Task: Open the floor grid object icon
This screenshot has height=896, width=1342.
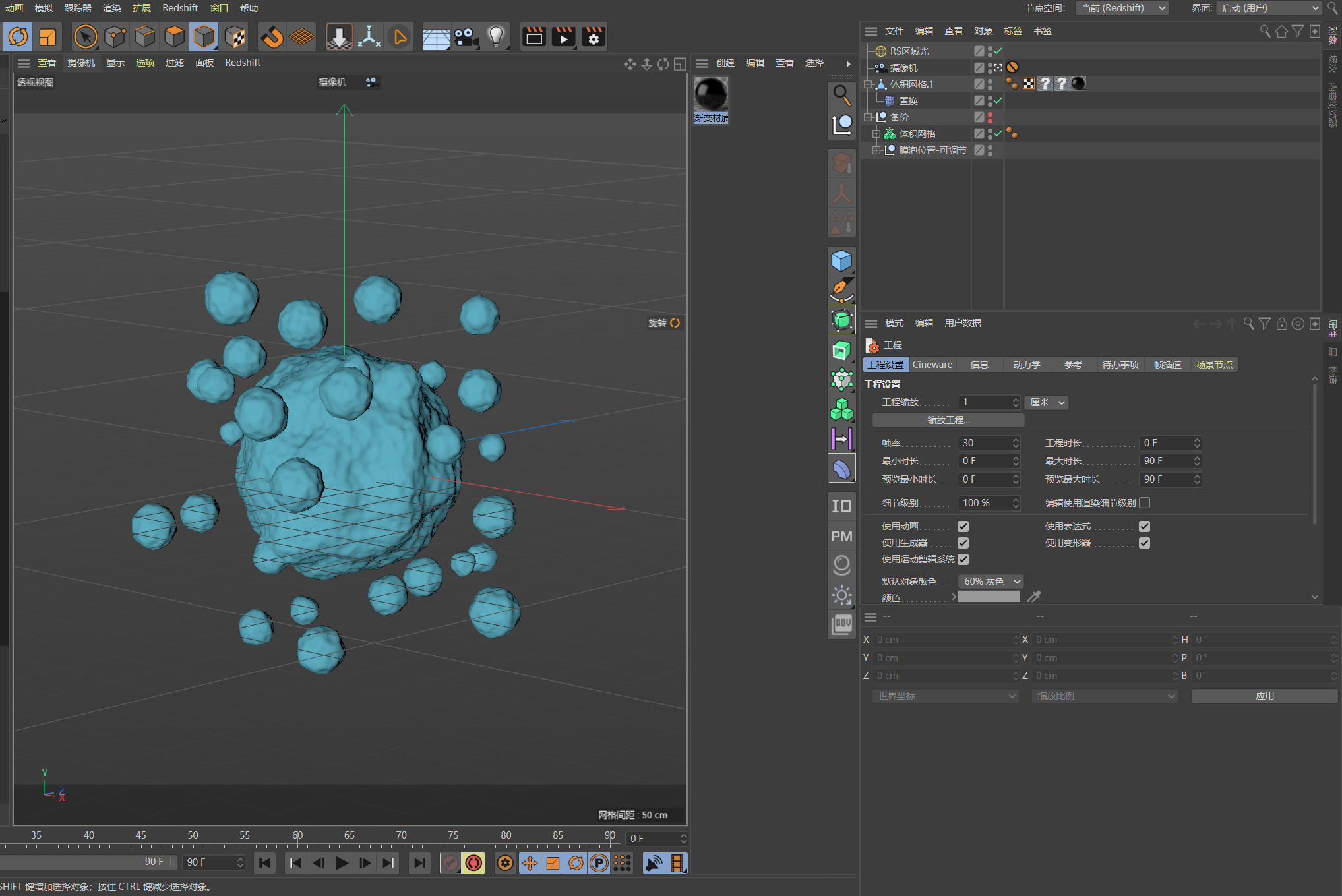Action: [x=436, y=38]
